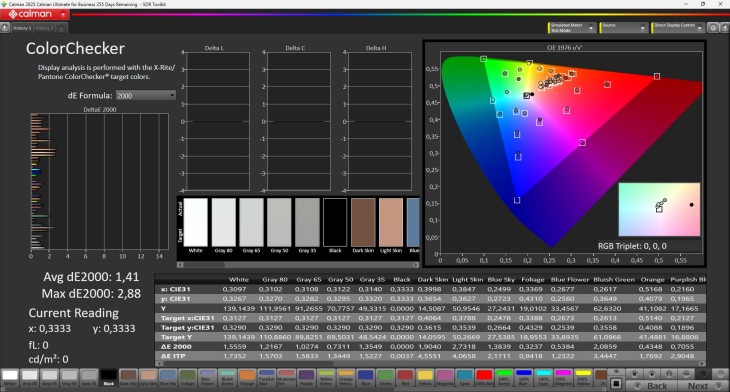
Task: Select the 100% Cyan color button
Action: point(544,378)
